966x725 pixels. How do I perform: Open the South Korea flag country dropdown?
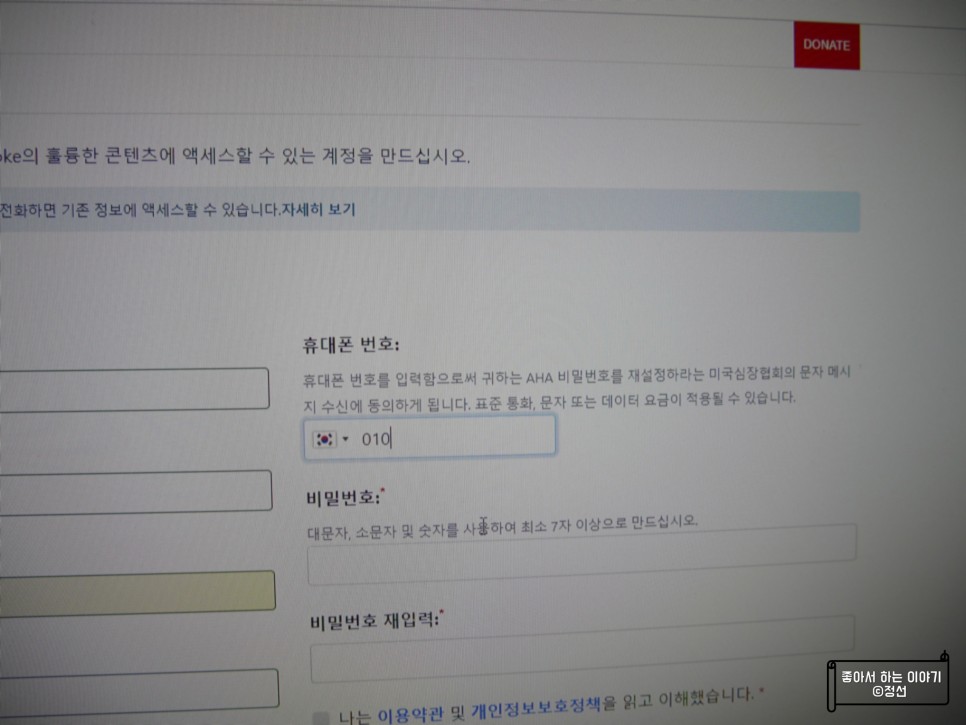[331, 439]
